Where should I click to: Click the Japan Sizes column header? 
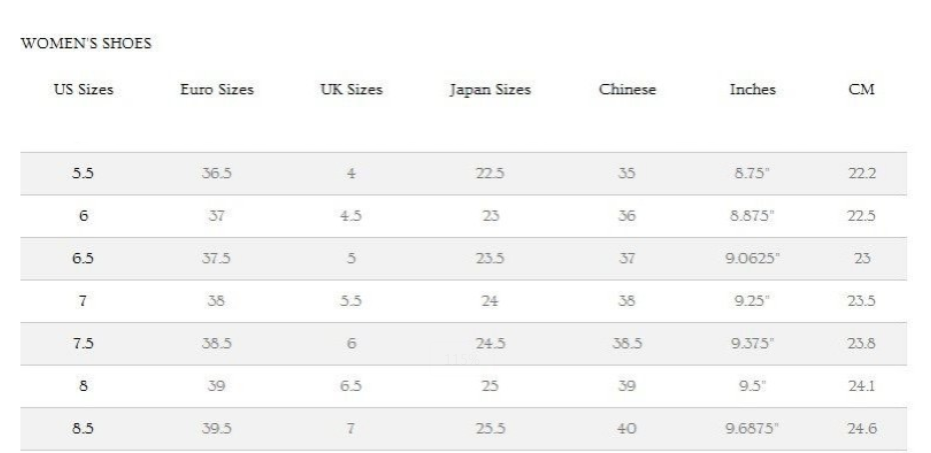click(490, 90)
